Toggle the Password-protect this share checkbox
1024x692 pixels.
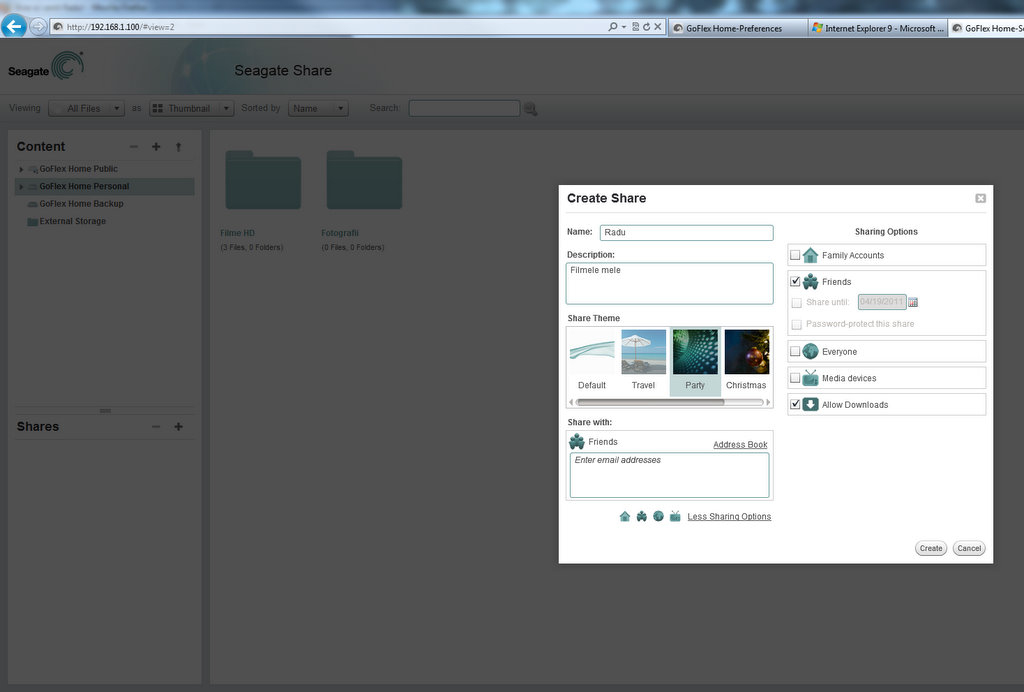point(796,324)
